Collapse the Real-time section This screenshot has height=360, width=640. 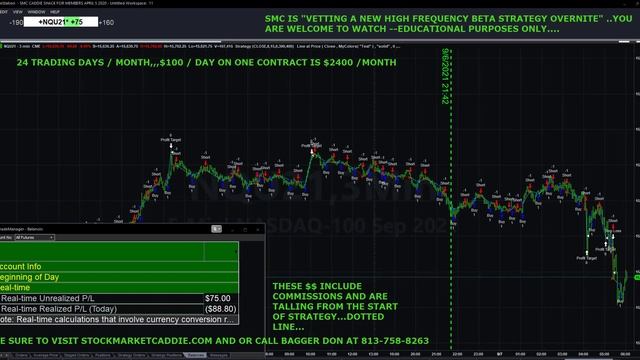click(x=119, y=288)
